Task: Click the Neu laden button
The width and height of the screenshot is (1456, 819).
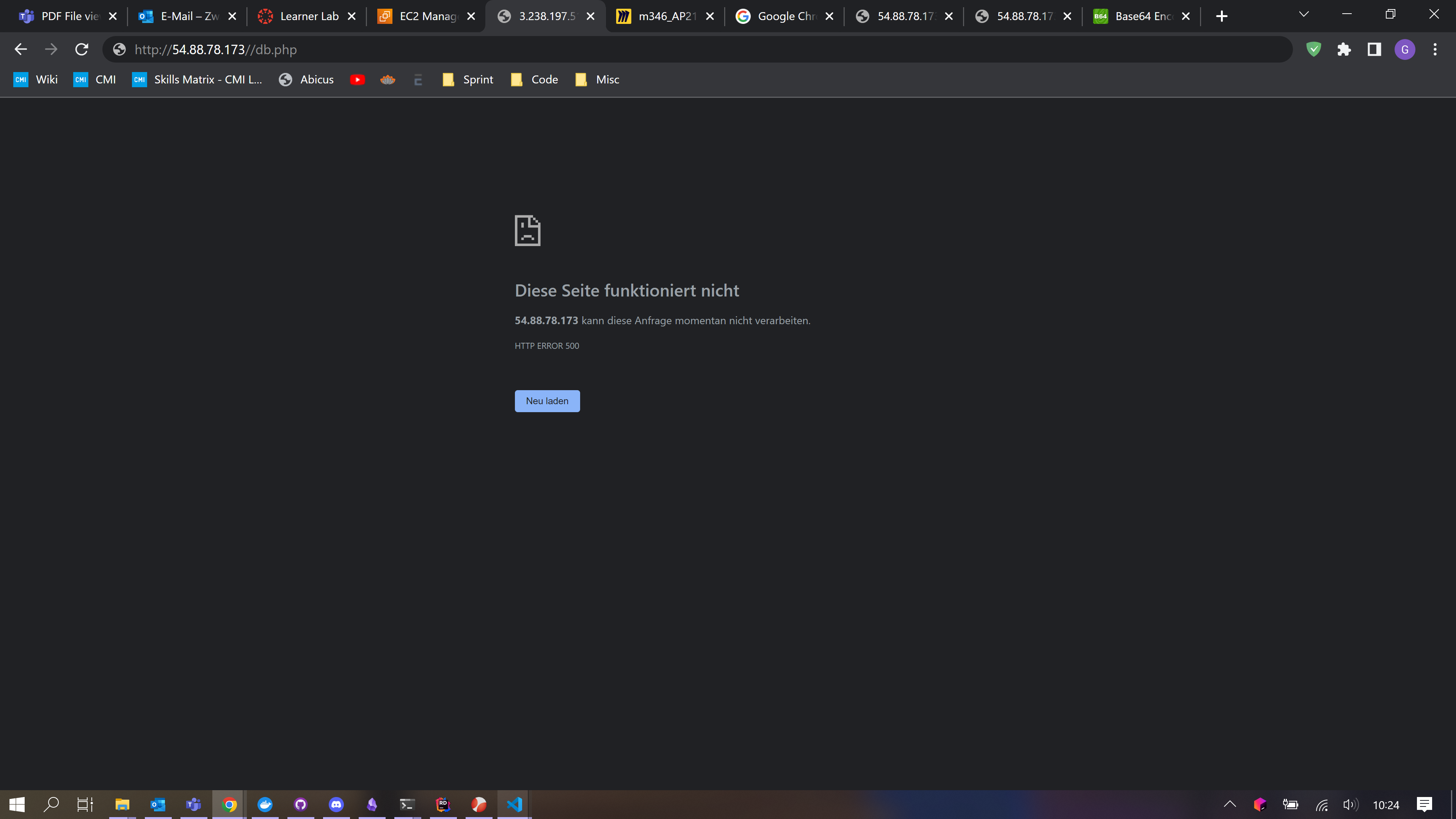Action: tap(546, 401)
